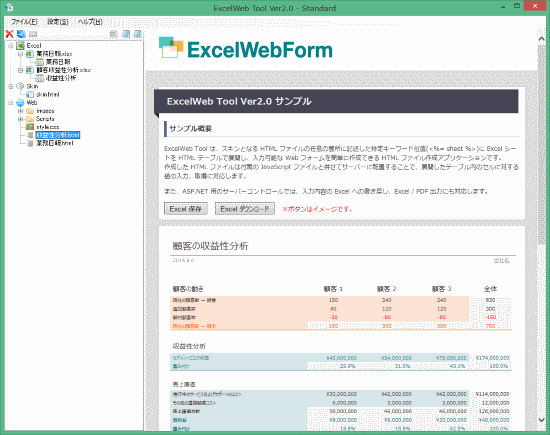Click the 顧客 2 column header
Viewport: 550px width, 435px height.
[387, 289]
